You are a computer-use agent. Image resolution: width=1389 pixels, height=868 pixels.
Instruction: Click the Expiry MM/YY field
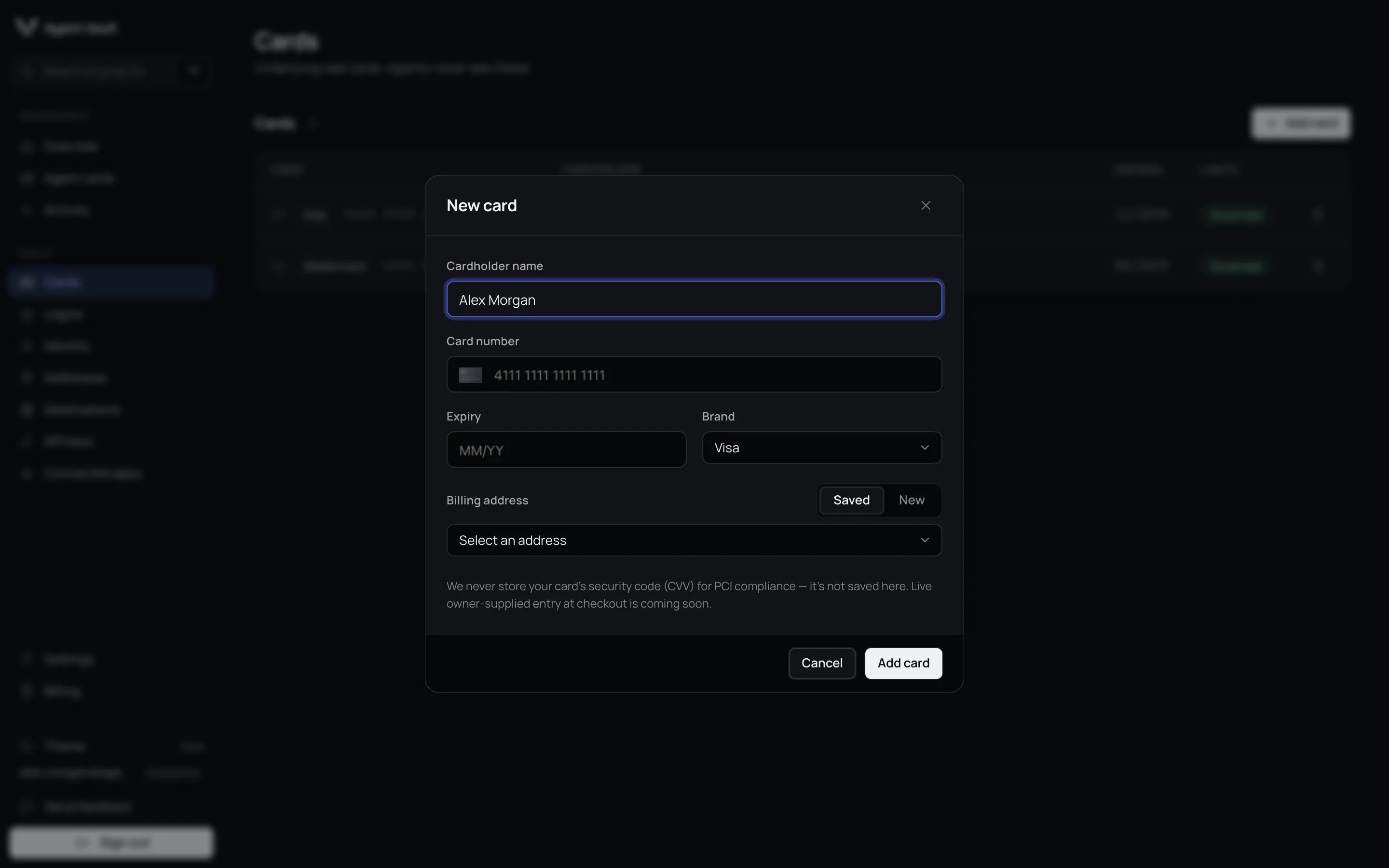566,449
